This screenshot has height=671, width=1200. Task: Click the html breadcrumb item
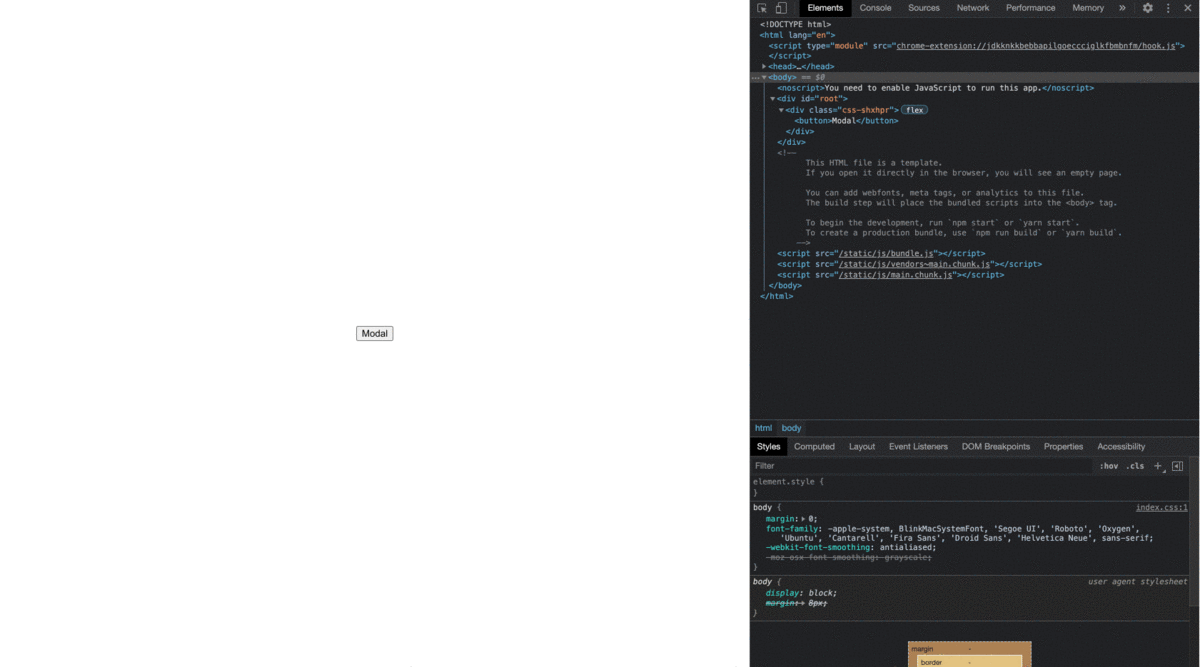pyautogui.click(x=764, y=427)
